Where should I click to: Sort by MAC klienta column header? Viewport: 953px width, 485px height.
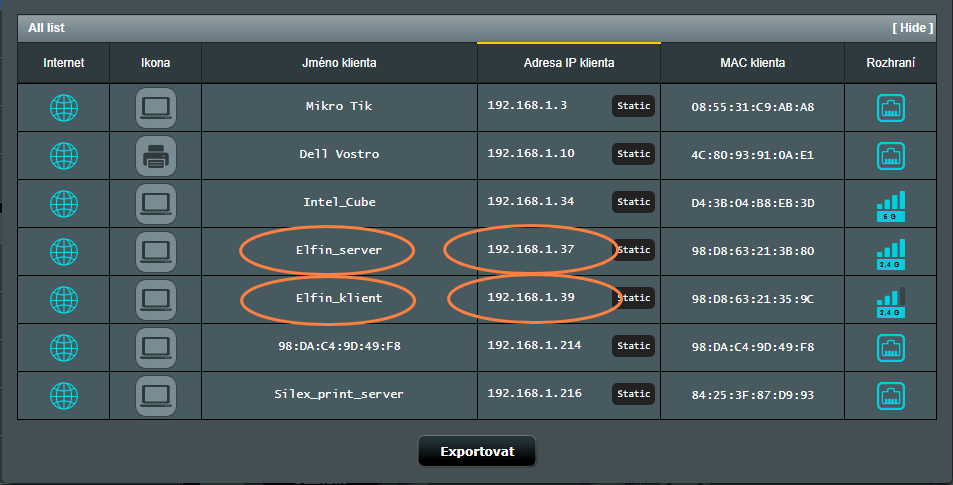coord(752,63)
